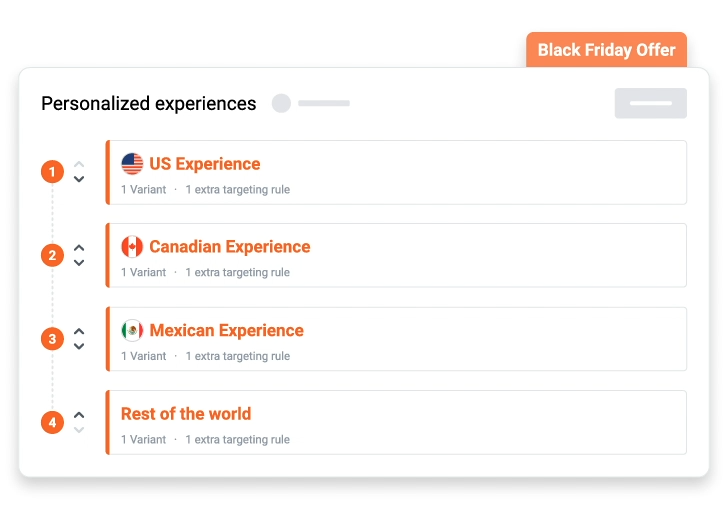
Task: Click the orange number 1 badge
Action: pyautogui.click(x=52, y=172)
